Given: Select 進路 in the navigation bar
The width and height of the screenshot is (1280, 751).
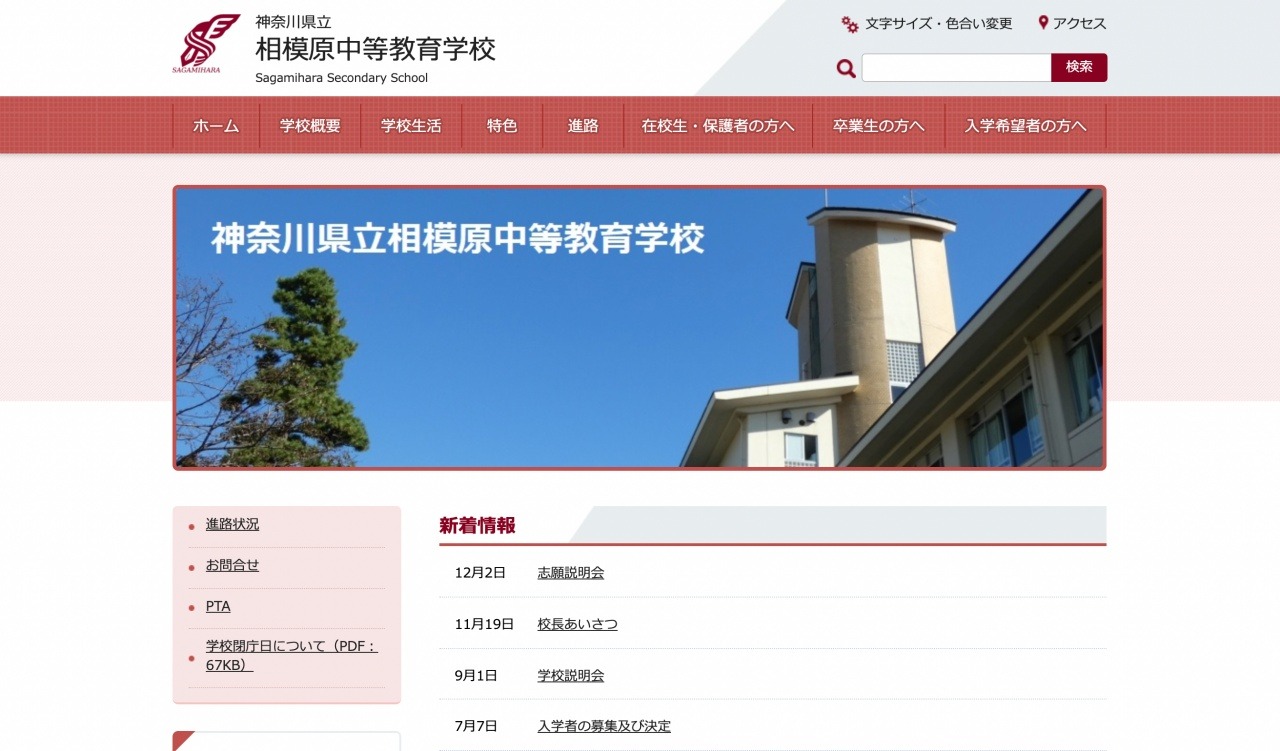Looking at the screenshot, I should point(583,126).
